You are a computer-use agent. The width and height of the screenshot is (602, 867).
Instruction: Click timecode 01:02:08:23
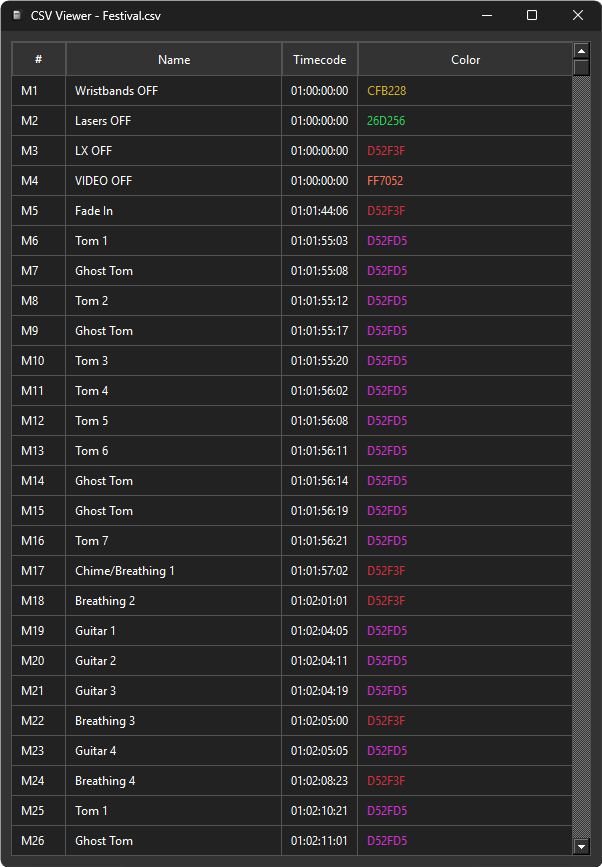pyautogui.click(x=320, y=781)
